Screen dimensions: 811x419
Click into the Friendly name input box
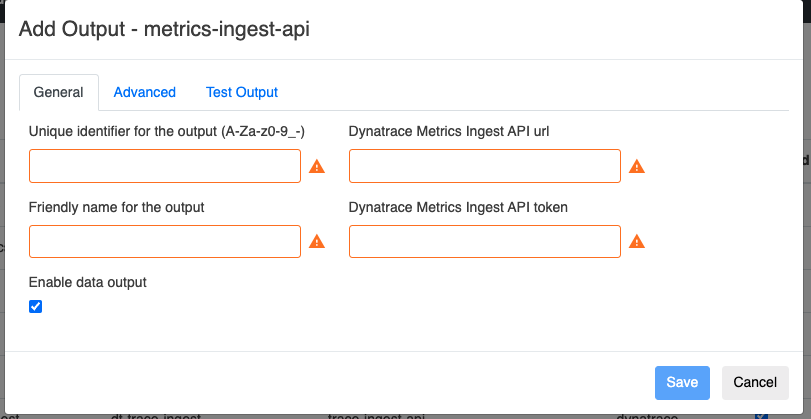[x=165, y=241]
